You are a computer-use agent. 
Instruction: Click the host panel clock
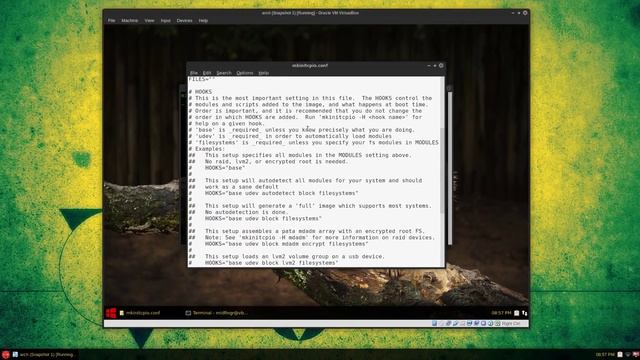[x=605, y=355]
